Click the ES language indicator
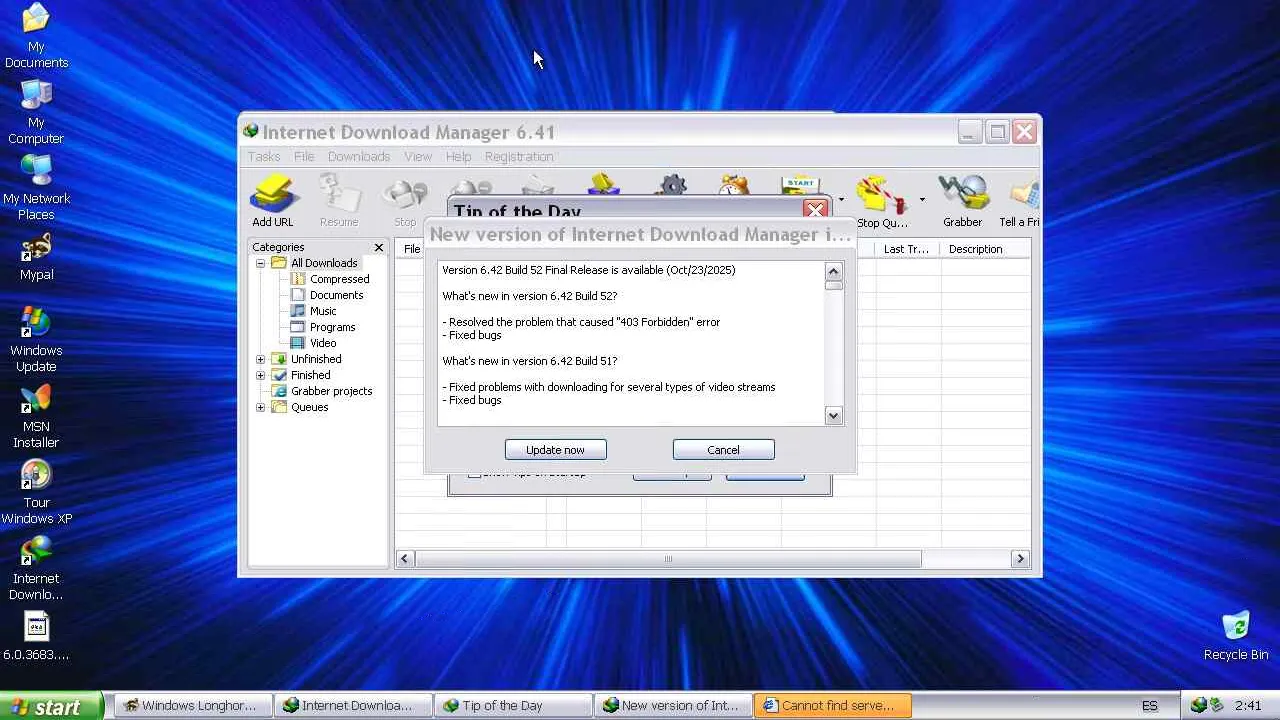Image resolution: width=1280 pixels, height=720 pixels. tap(1150, 706)
